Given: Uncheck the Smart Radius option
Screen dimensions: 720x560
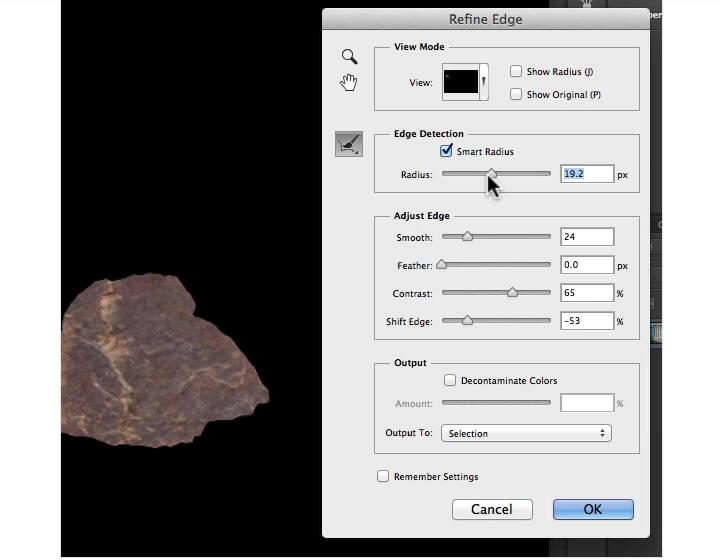Looking at the screenshot, I should [446, 151].
